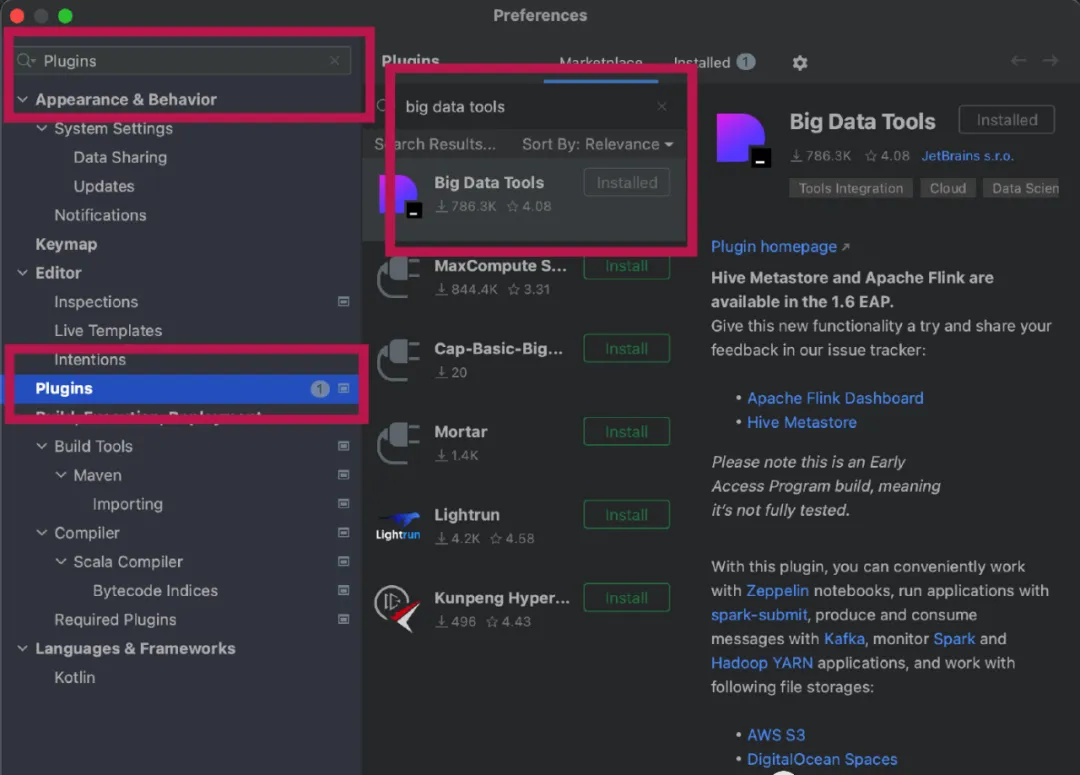Click the Kunpeng Hyper plugin icon
This screenshot has height=775, width=1080.
[x=397, y=608]
